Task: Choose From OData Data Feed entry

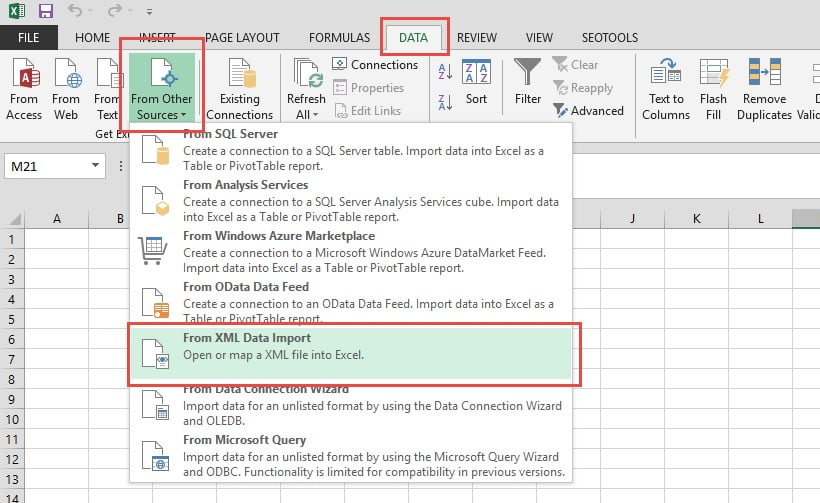Action: (351, 302)
